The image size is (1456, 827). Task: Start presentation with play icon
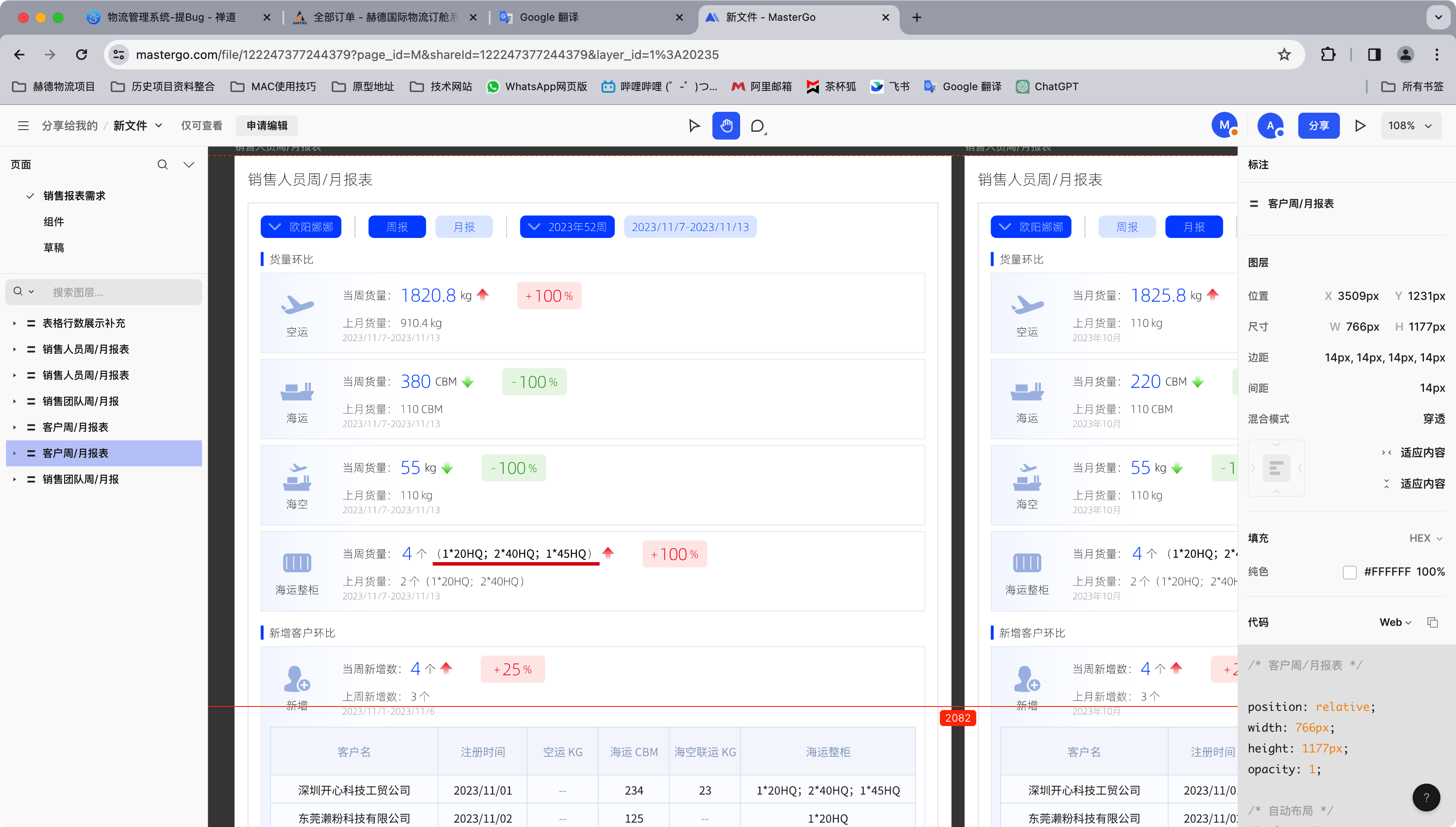point(1360,126)
